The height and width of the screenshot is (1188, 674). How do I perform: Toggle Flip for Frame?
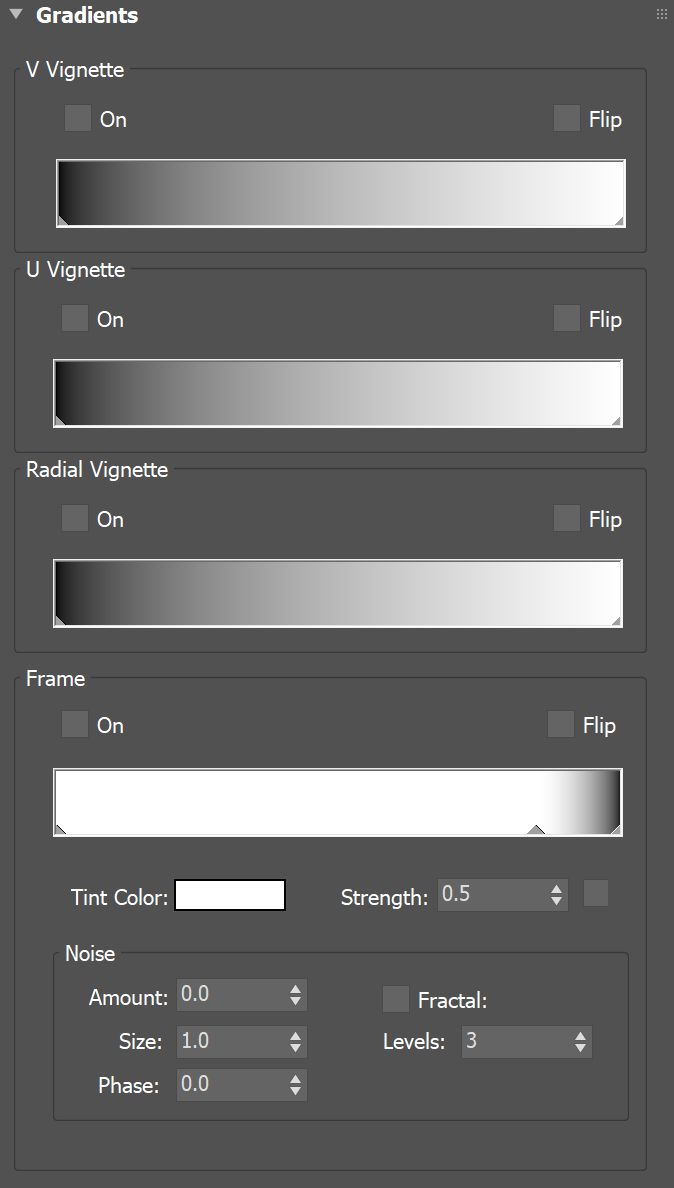point(560,724)
